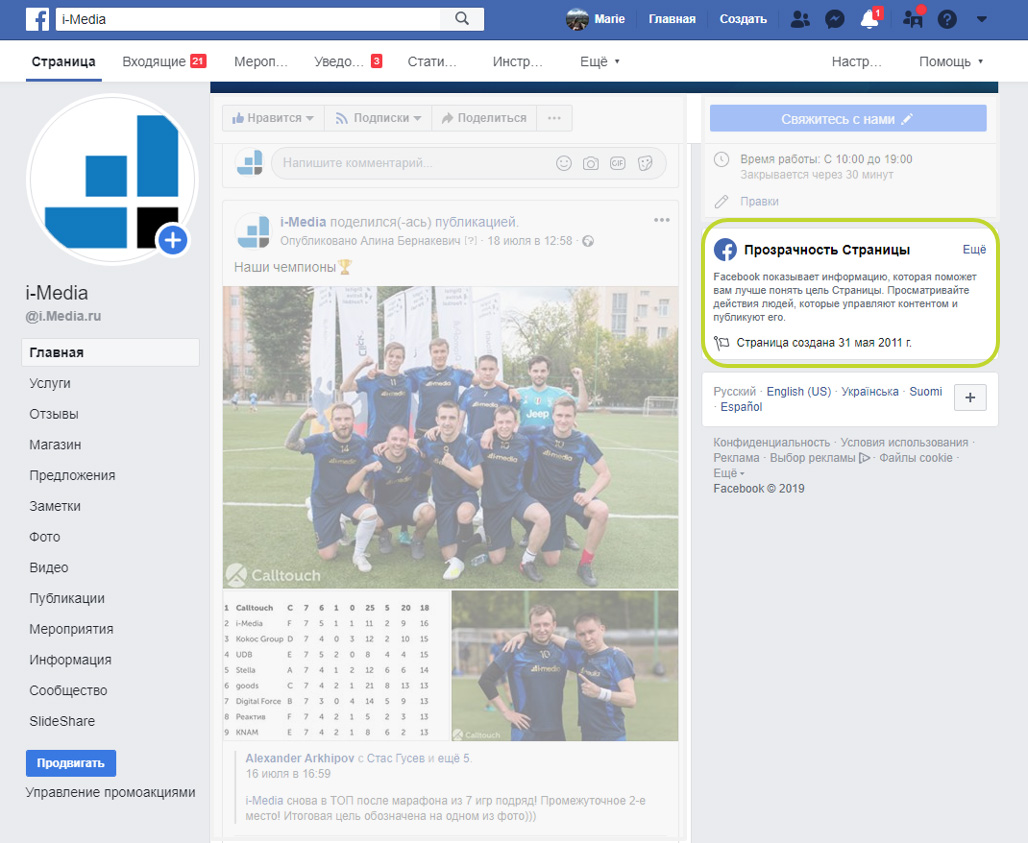The width and height of the screenshot is (1028, 843).
Task: Click the page actions three dots button
Action: click(554, 118)
